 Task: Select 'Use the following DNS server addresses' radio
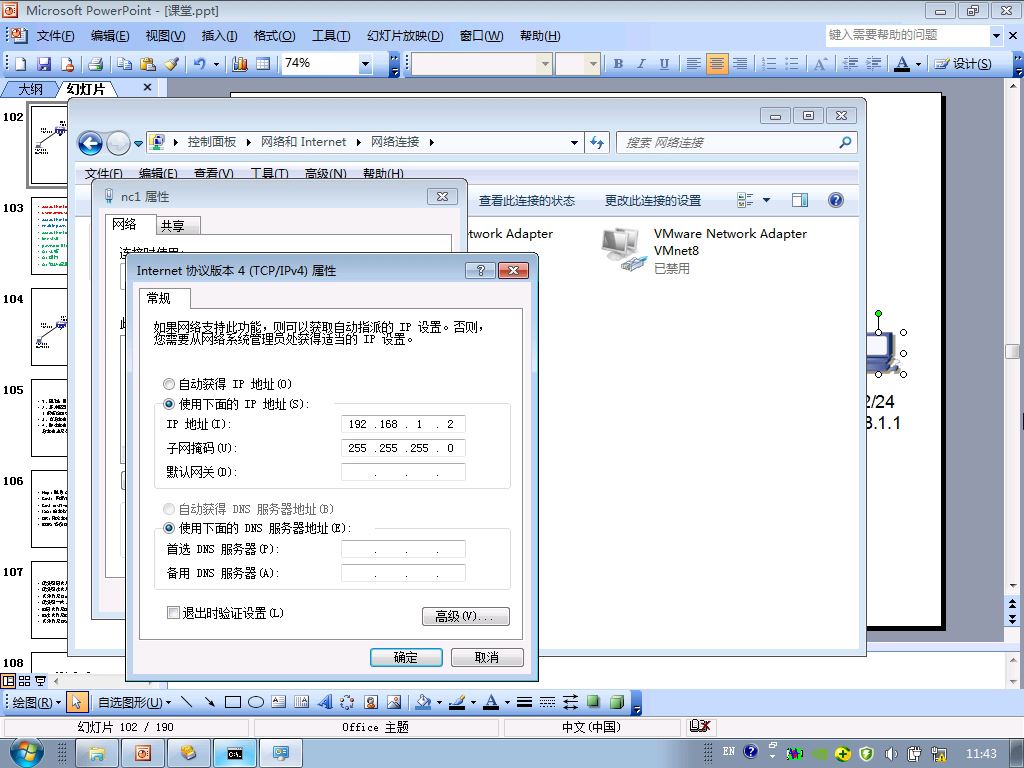(x=169, y=528)
